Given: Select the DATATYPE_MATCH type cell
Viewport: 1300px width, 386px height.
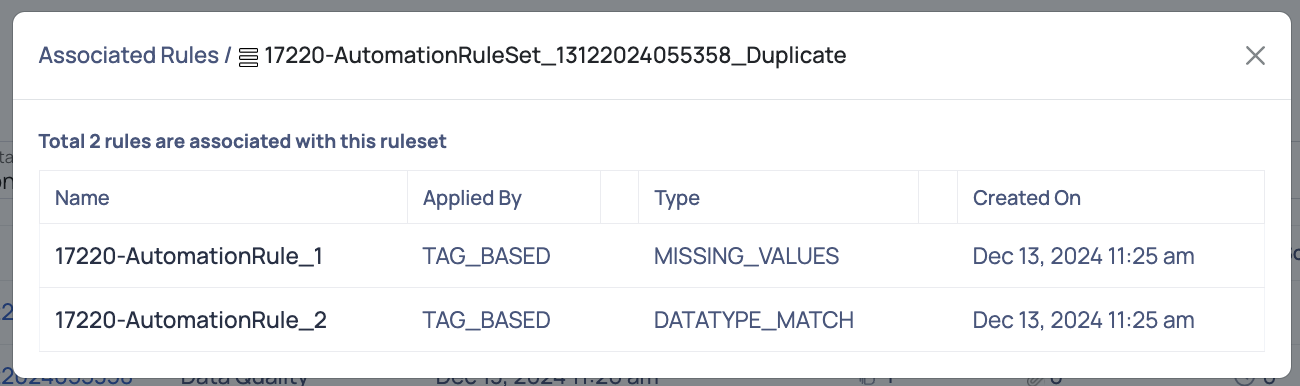Looking at the screenshot, I should (x=754, y=320).
